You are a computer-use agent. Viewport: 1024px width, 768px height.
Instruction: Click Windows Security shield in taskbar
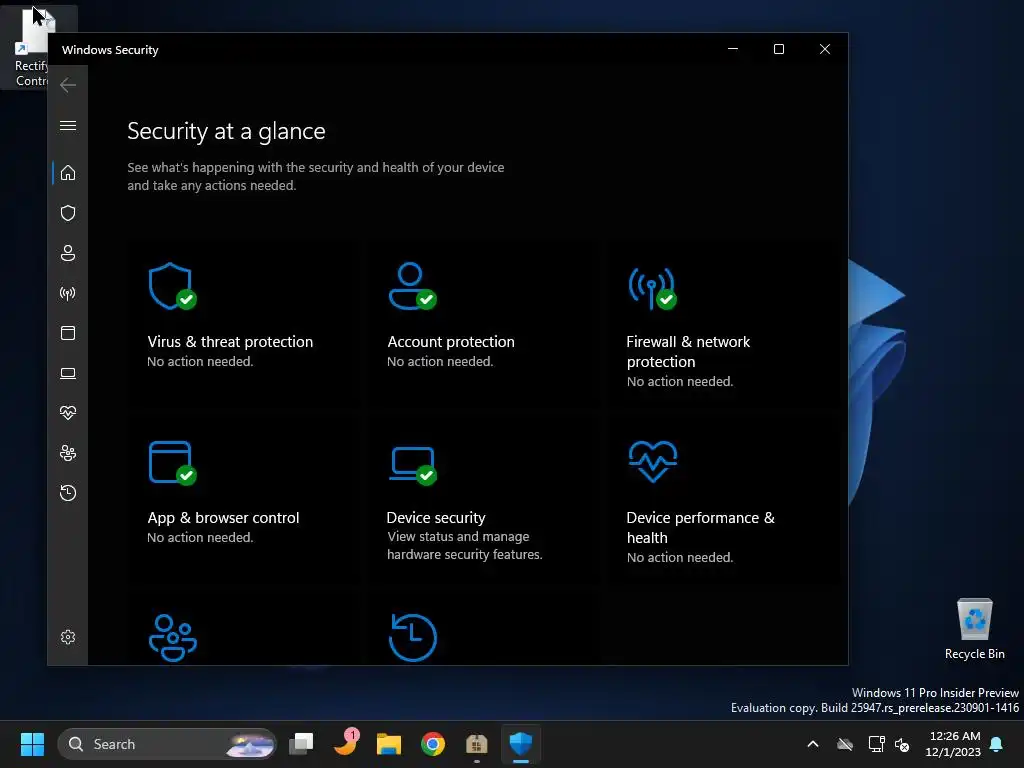click(520, 744)
